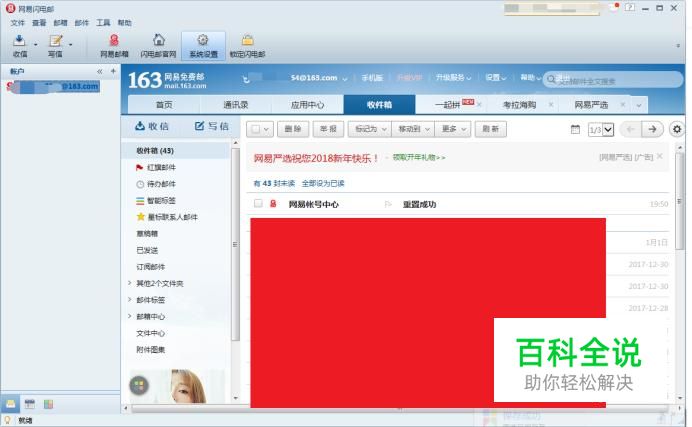The height and width of the screenshot is (427, 692).
Task: Switch to calendar view icon in bottom-left bar
Action: tap(30, 404)
